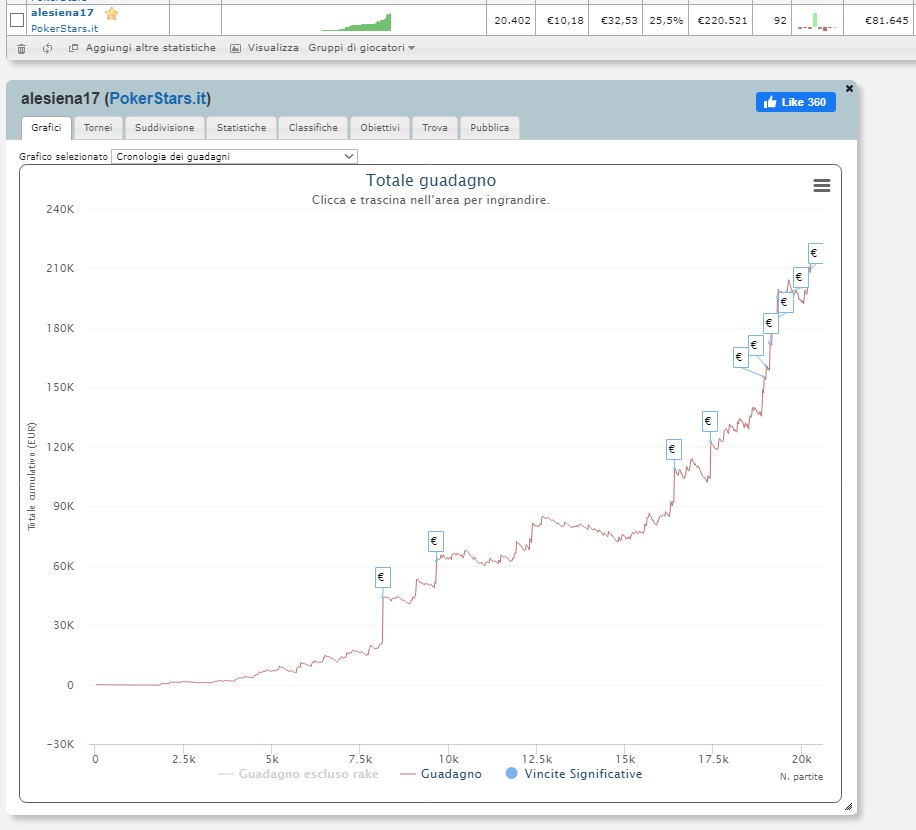This screenshot has width=916, height=830.
Task: Click the Facebook Like 360 button
Action: tap(796, 102)
